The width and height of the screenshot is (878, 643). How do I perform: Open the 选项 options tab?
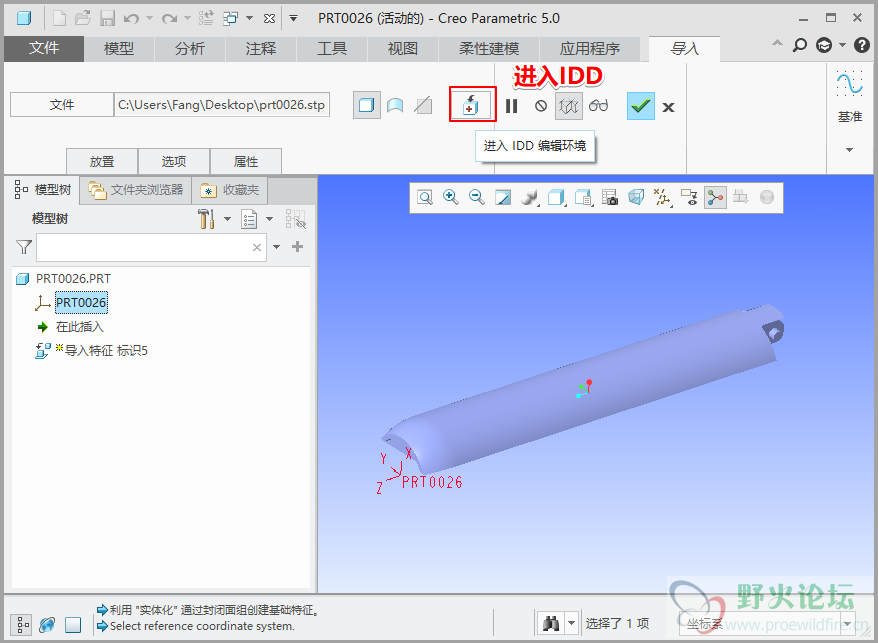(x=174, y=161)
